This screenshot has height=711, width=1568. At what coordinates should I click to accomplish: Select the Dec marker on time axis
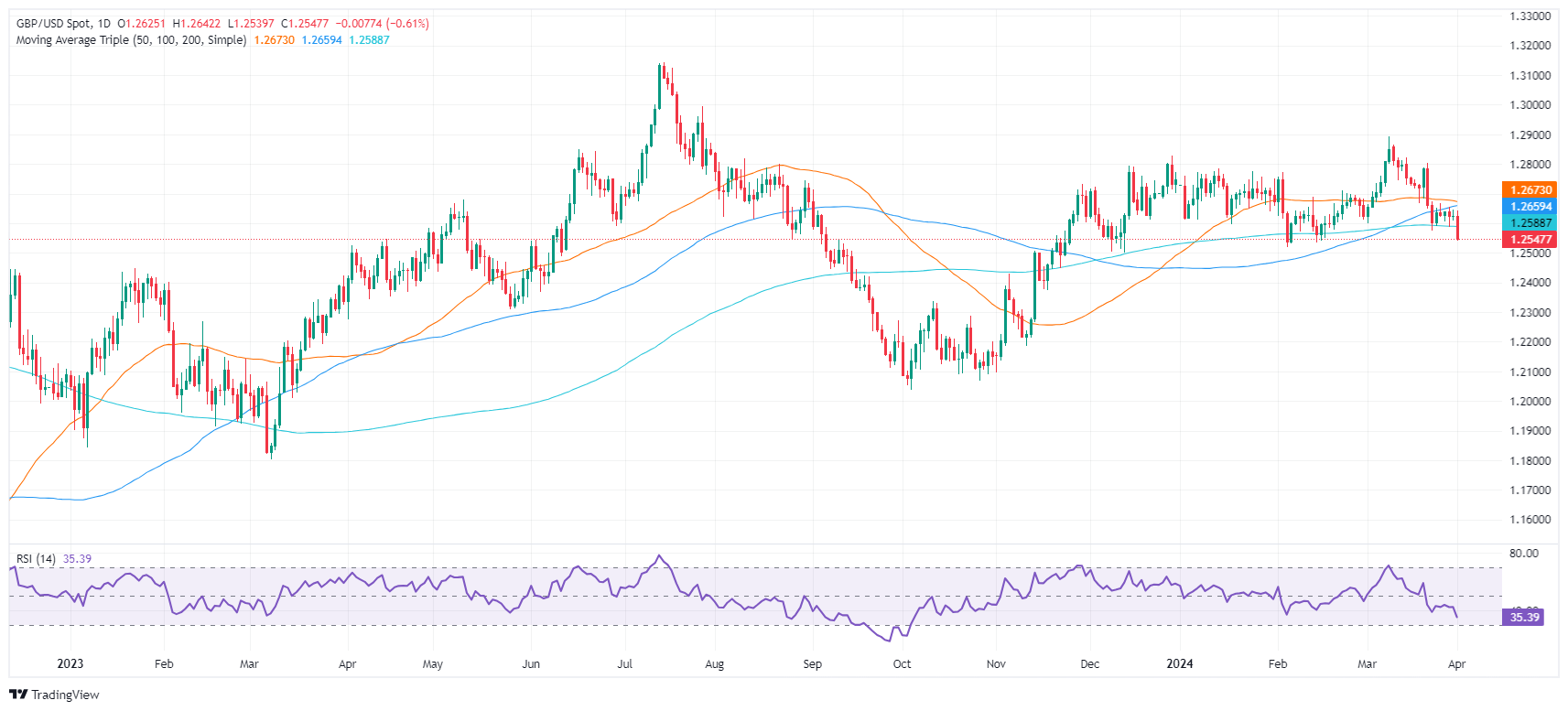point(1089,664)
